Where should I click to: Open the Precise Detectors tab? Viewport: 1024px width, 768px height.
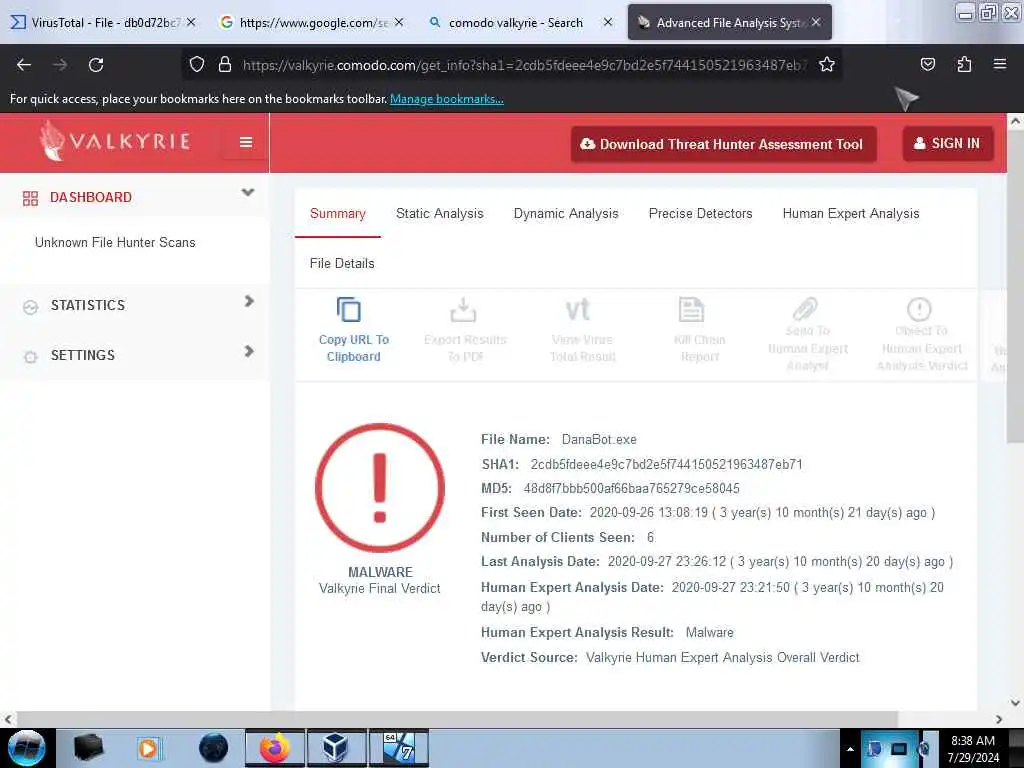[x=700, y=214]
